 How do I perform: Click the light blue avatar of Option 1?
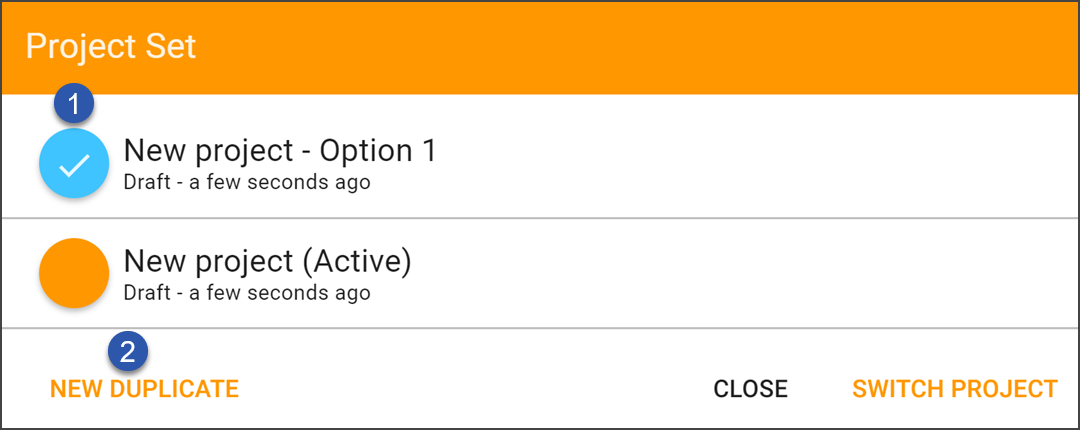tap(74, 163)
